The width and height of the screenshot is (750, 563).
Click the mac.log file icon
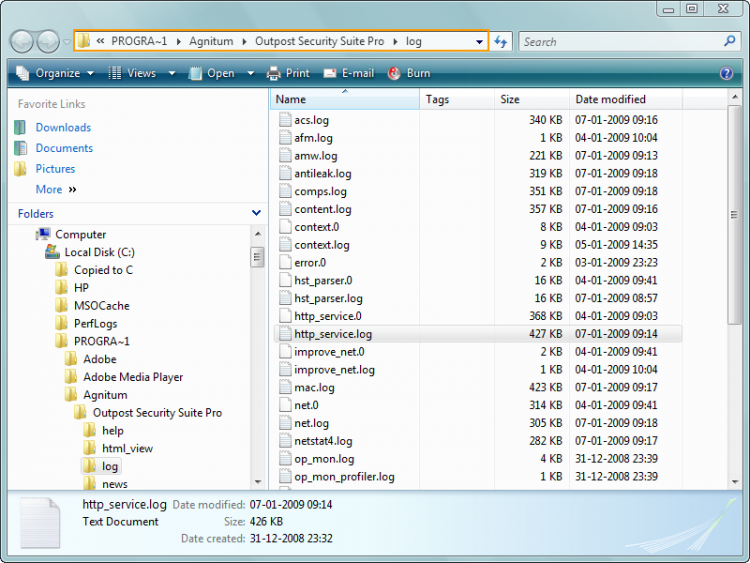point(285,387)
